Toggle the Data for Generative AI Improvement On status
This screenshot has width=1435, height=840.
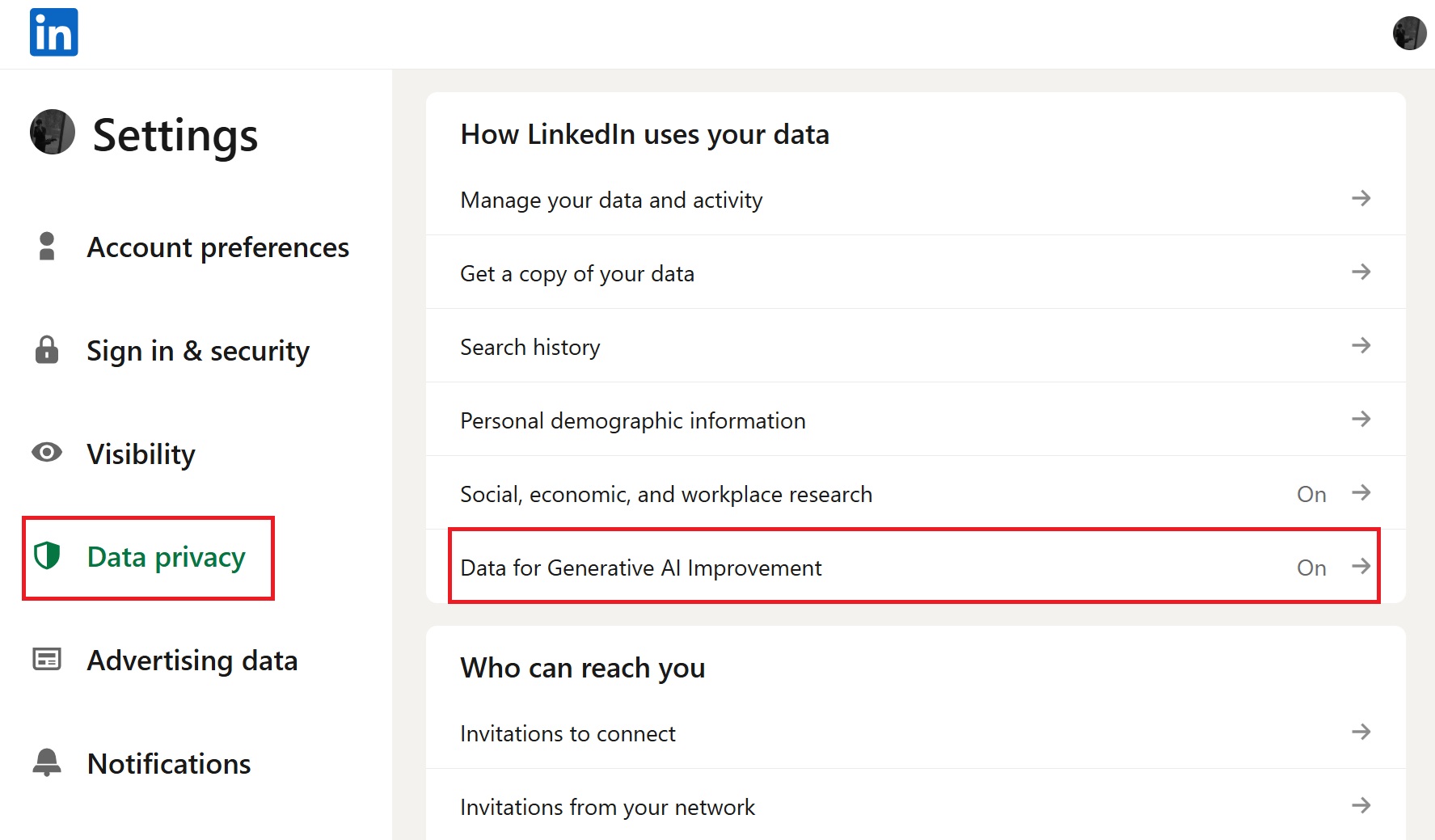[1311, 568]
